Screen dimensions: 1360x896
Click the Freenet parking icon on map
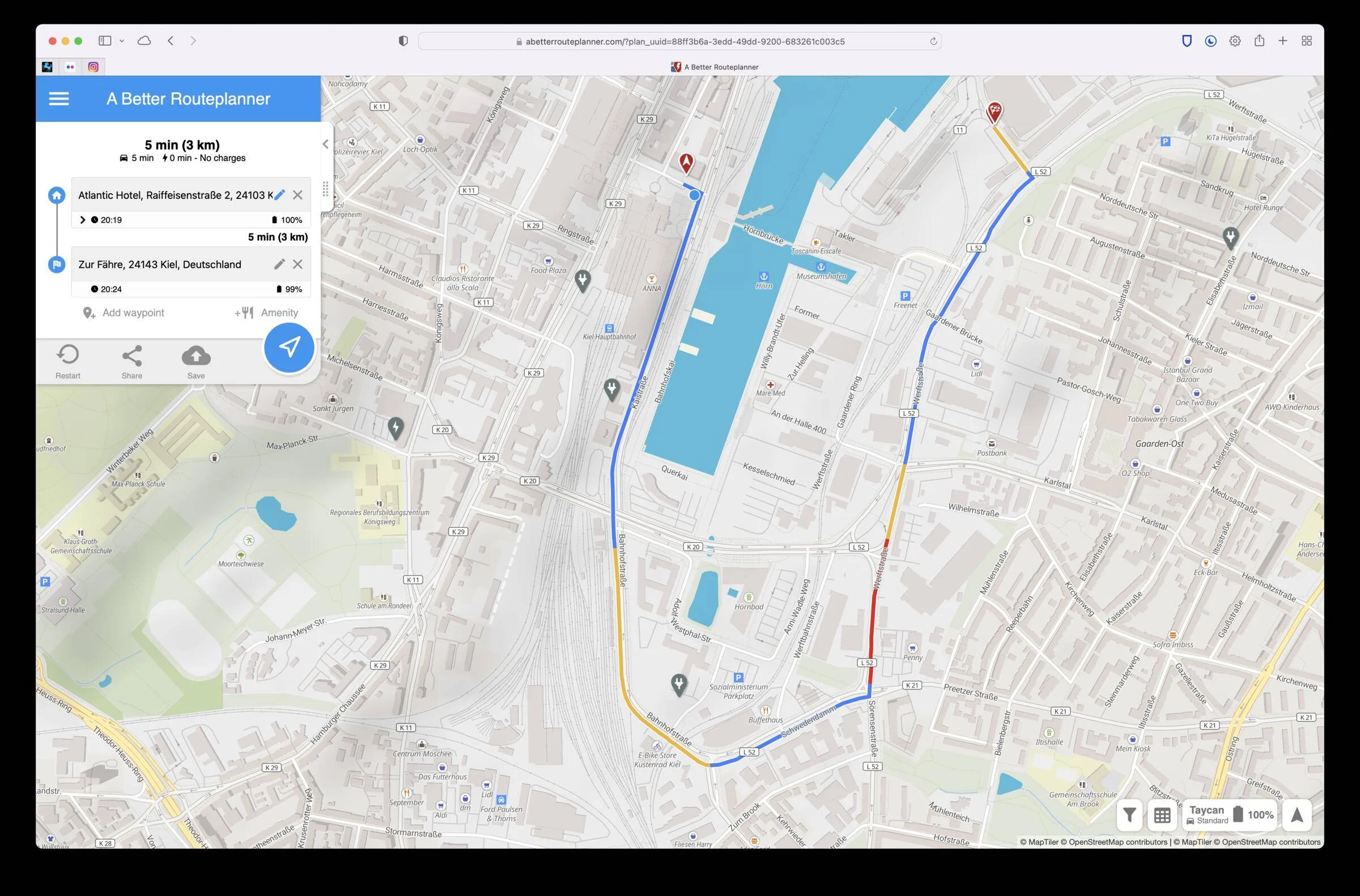(x=905, y=296)
